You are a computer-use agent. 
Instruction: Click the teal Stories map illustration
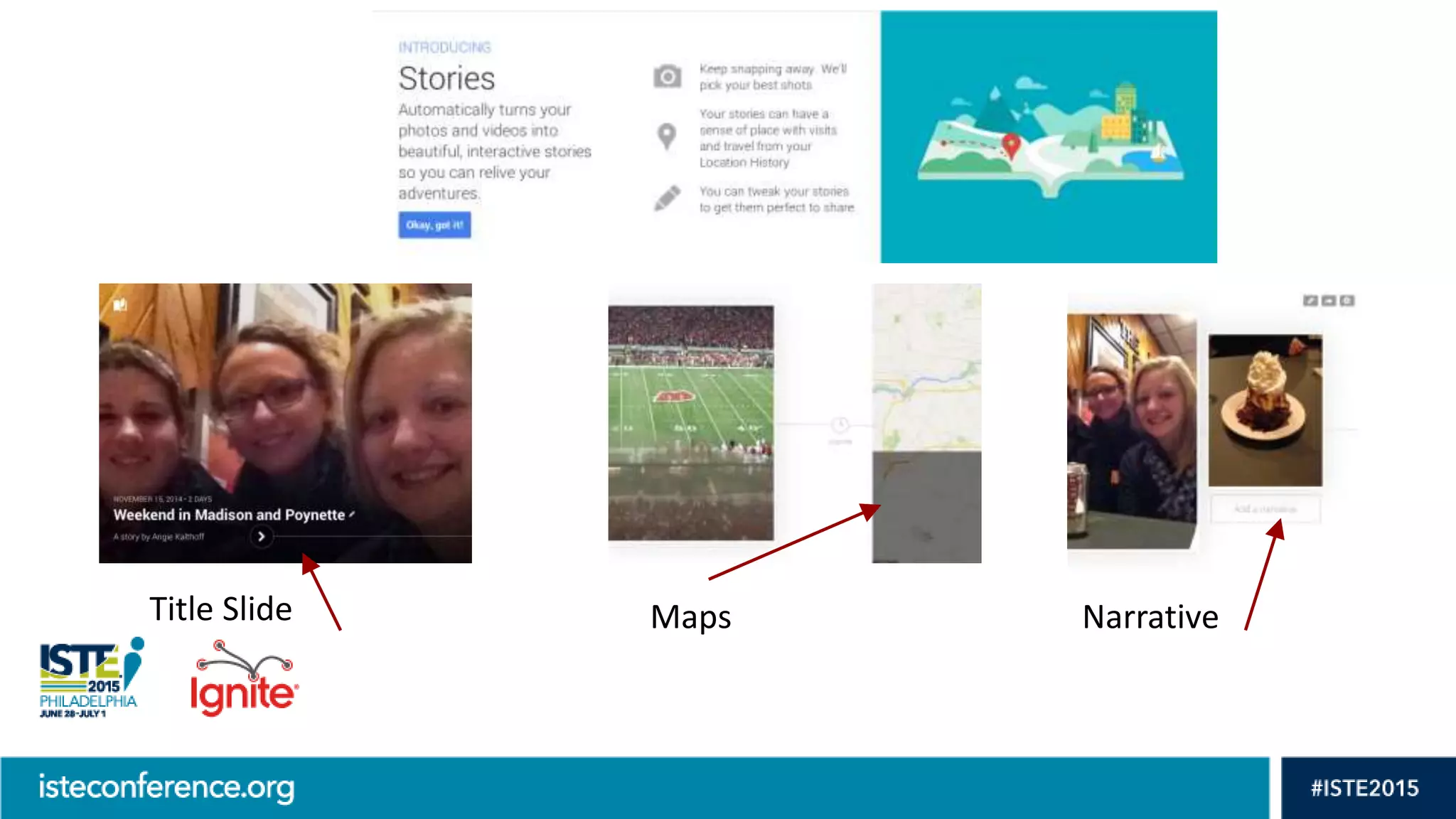pyautogui.click(x=1049, y=136)
